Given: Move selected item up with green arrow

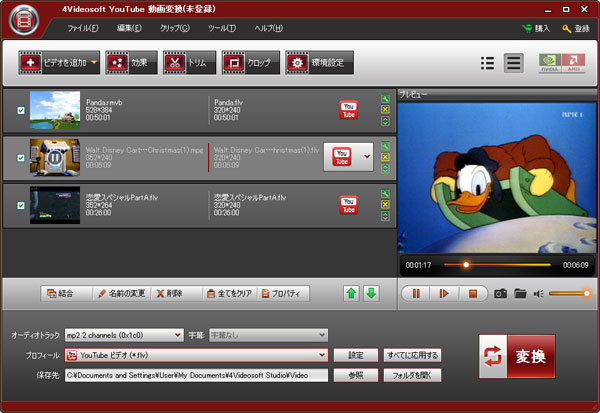Looking at the screenshot, I should (351, 294).
